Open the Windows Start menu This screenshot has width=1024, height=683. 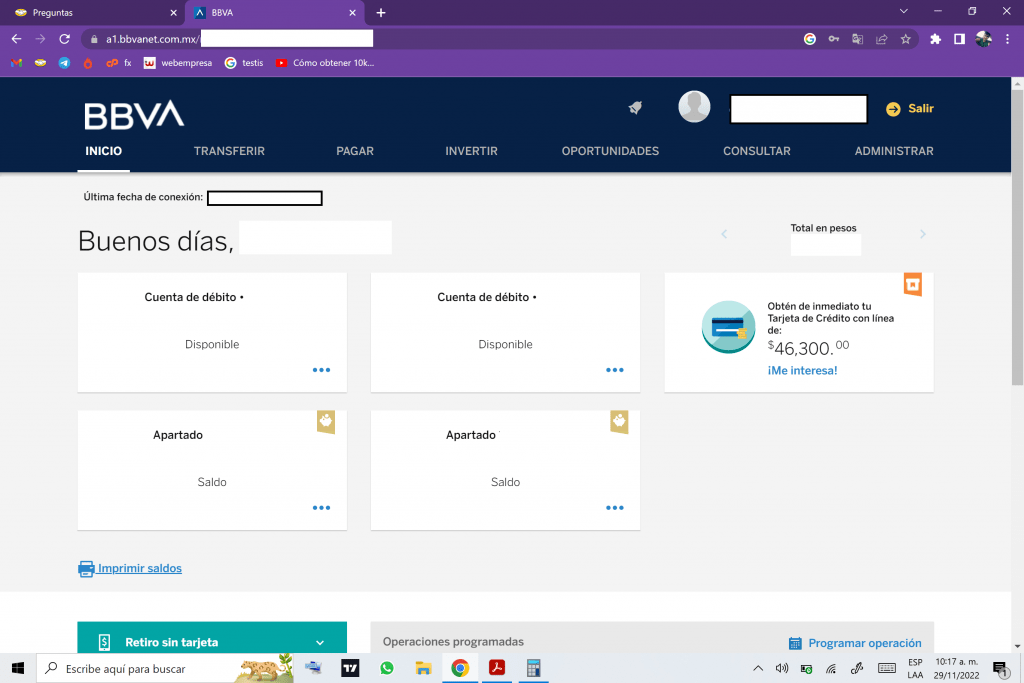[18, 668]
